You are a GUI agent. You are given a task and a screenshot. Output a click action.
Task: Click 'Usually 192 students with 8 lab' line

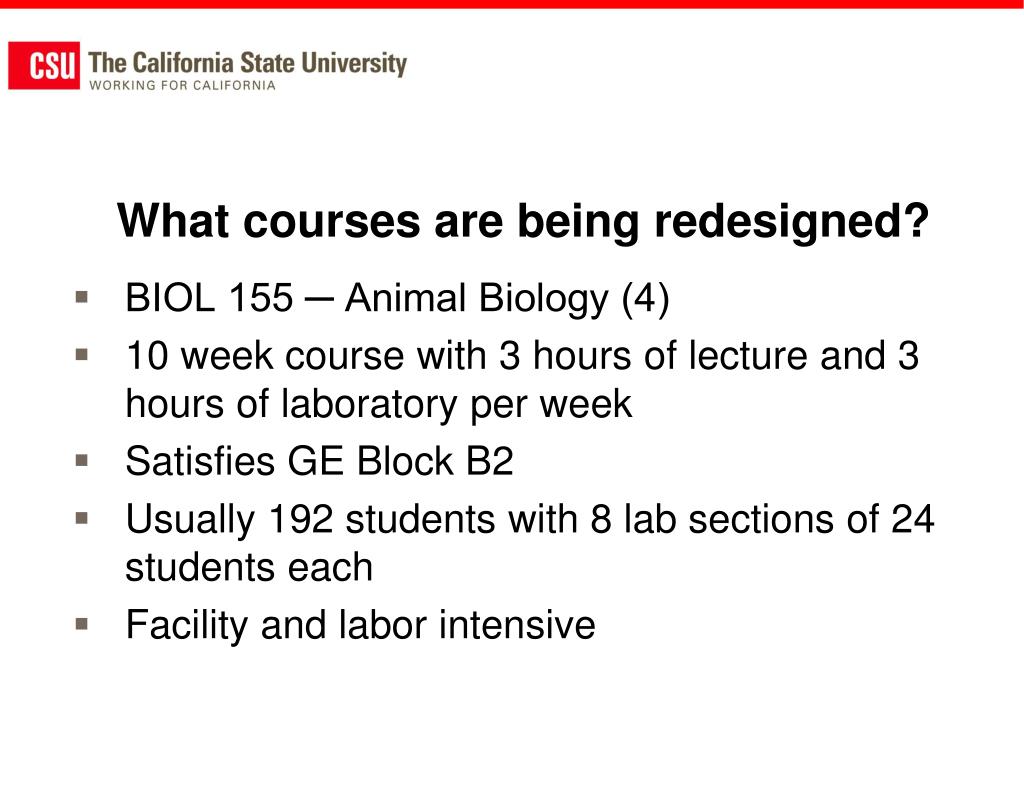click(x=530, y=521)
